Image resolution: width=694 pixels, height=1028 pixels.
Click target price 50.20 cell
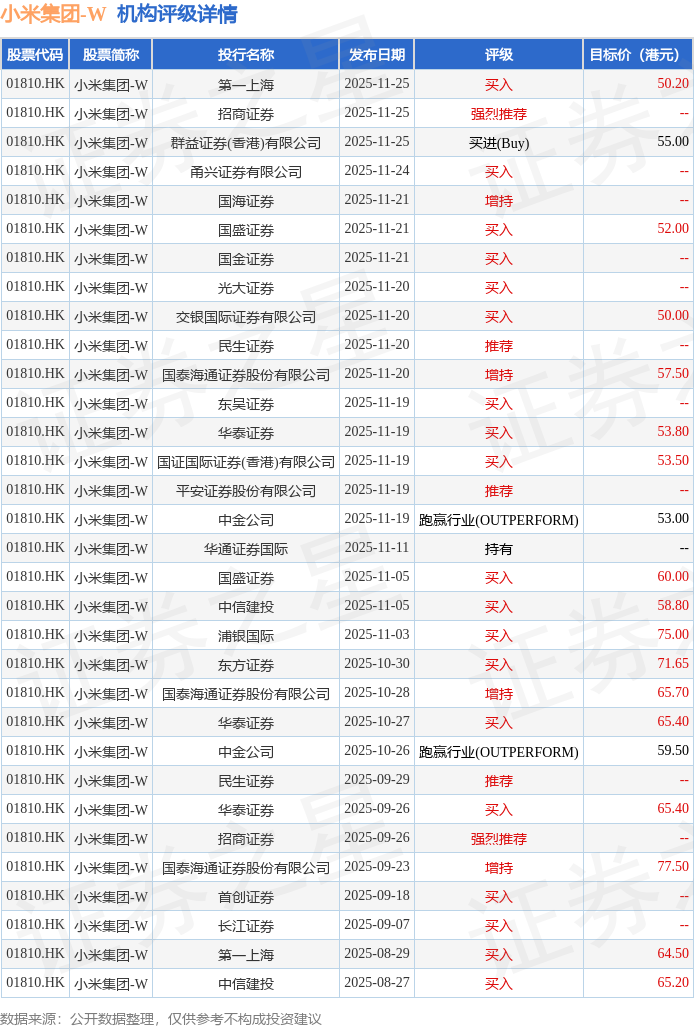tap(638, 84)
